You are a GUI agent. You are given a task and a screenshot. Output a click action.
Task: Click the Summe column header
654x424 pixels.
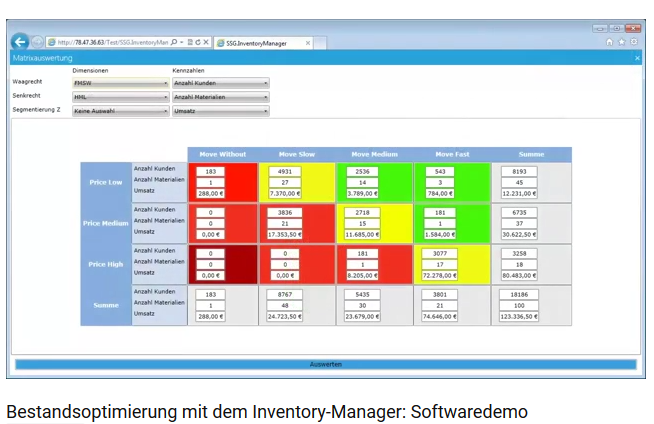[531, 154]
